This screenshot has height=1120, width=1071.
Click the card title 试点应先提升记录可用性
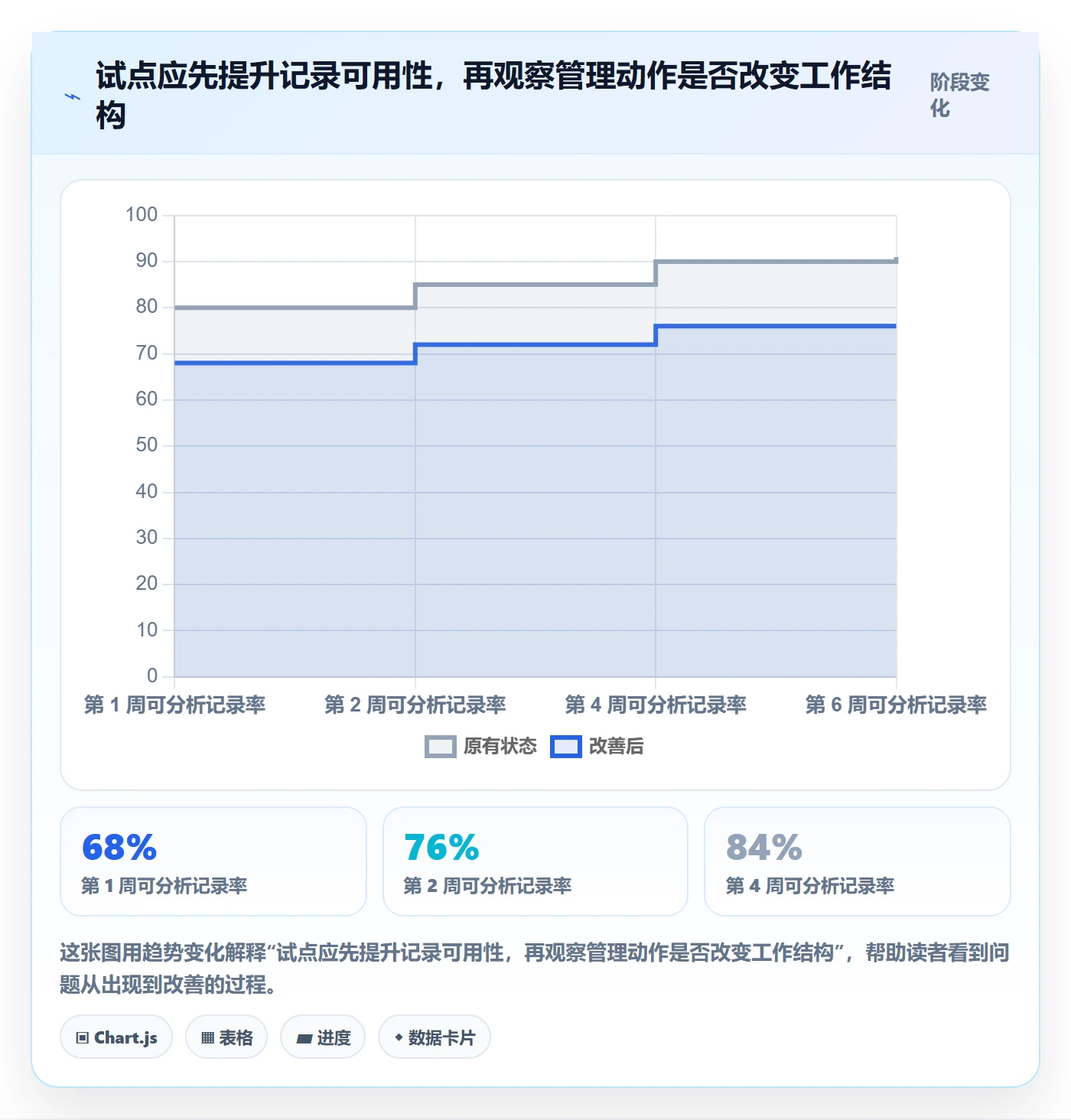pyautogui.click(x=493, y=96)
